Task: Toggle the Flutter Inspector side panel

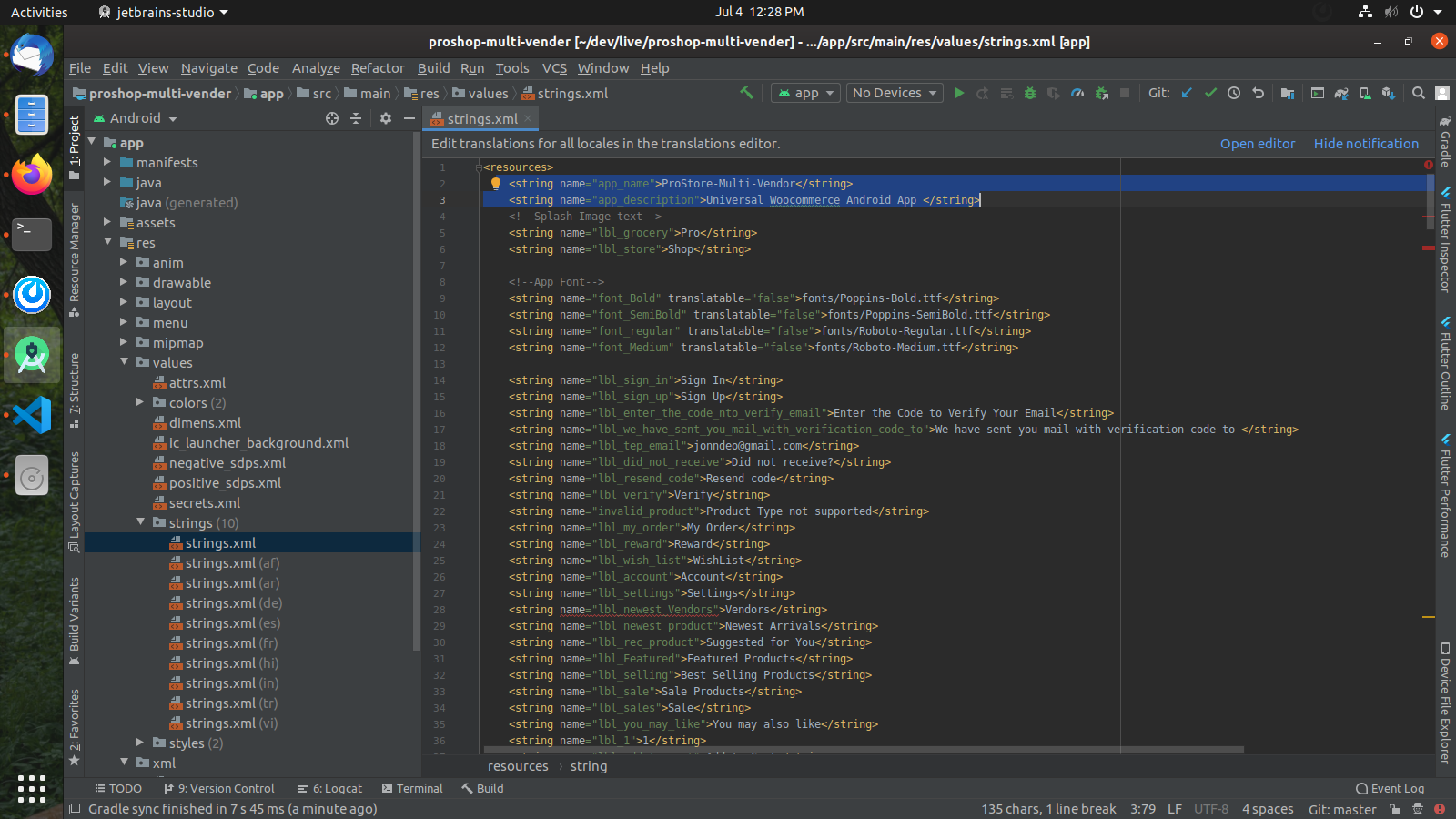Action: point(1445,238)
